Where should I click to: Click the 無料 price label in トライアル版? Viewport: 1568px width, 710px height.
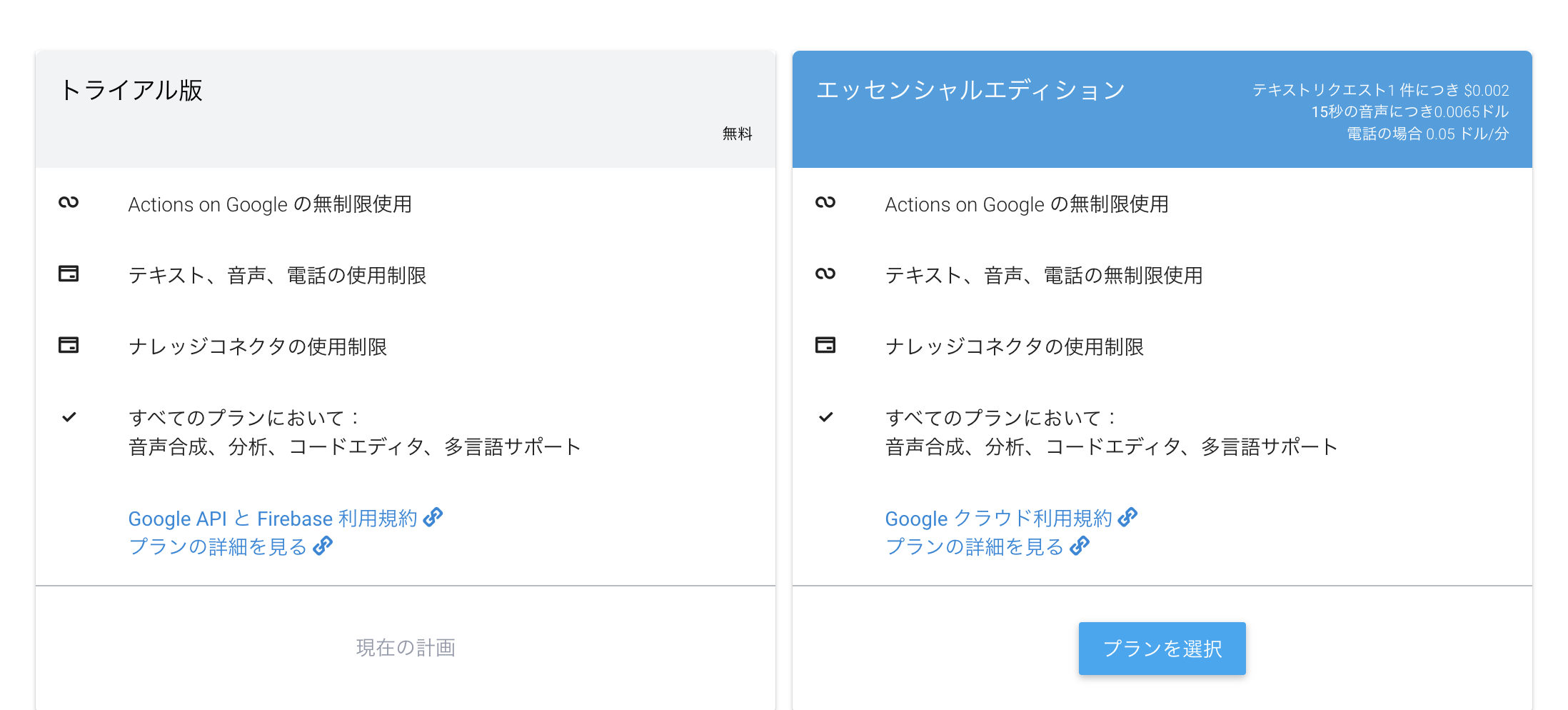[736, 133]
